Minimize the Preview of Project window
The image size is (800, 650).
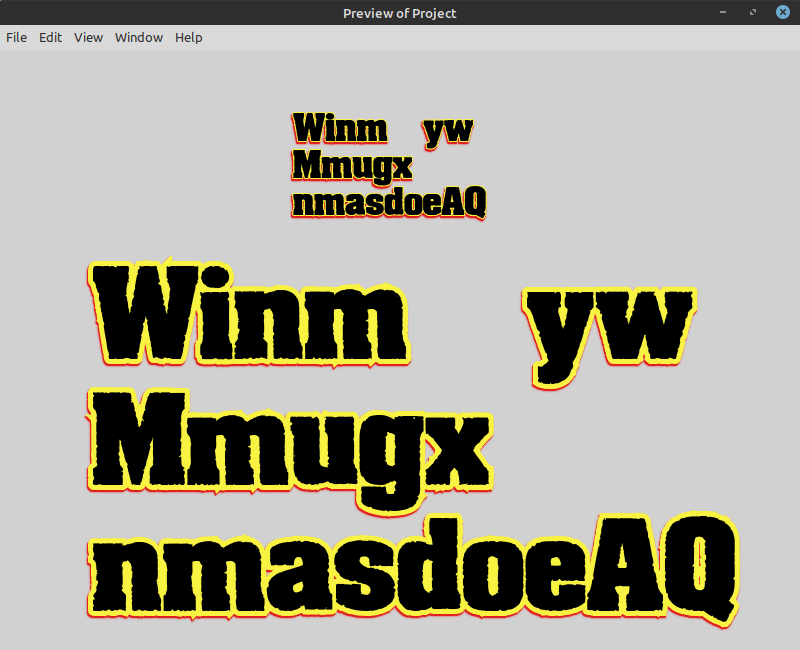723,12
